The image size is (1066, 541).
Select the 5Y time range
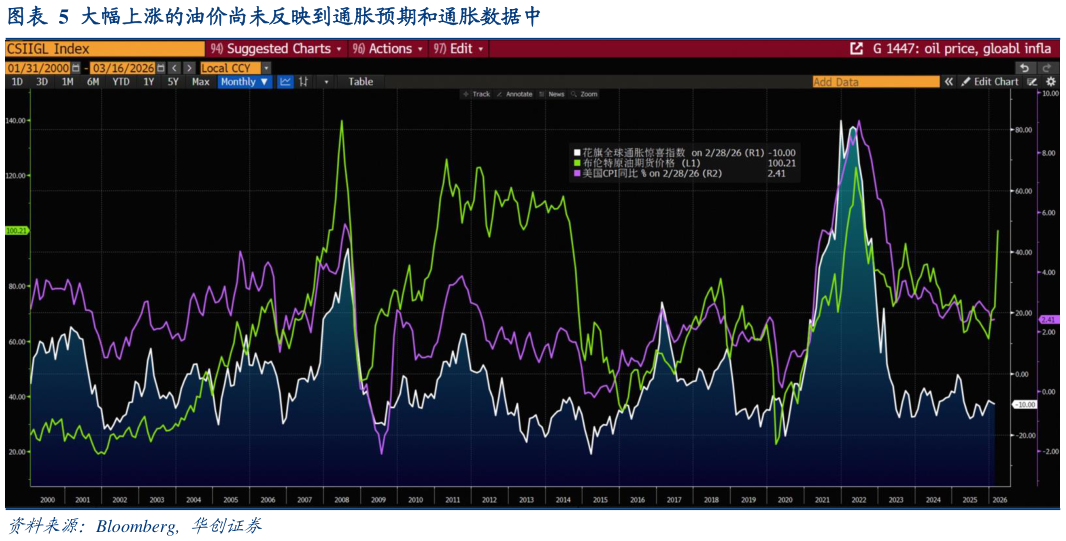click(x=173, y=82)
